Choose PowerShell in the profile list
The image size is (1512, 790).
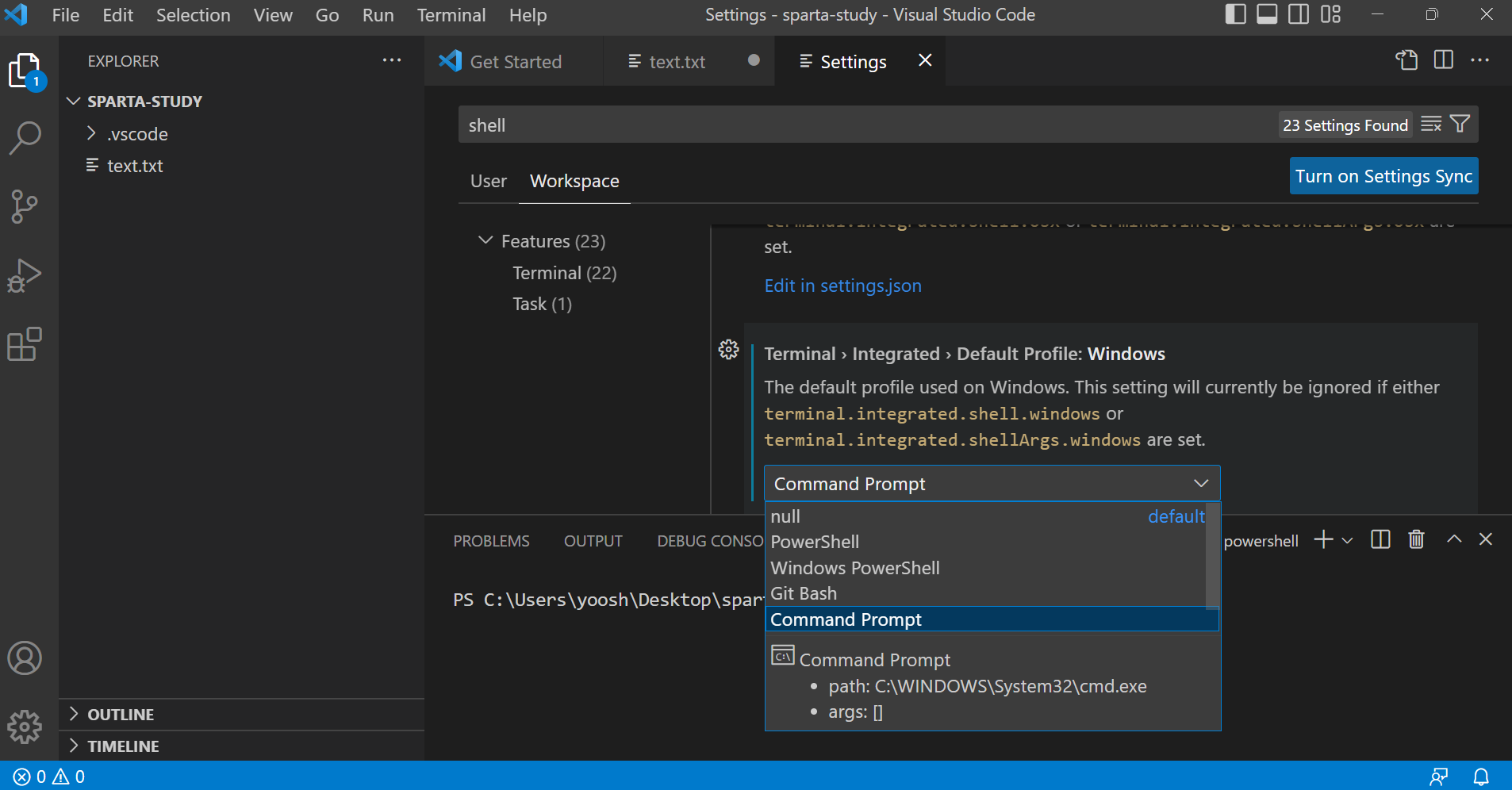988,542
